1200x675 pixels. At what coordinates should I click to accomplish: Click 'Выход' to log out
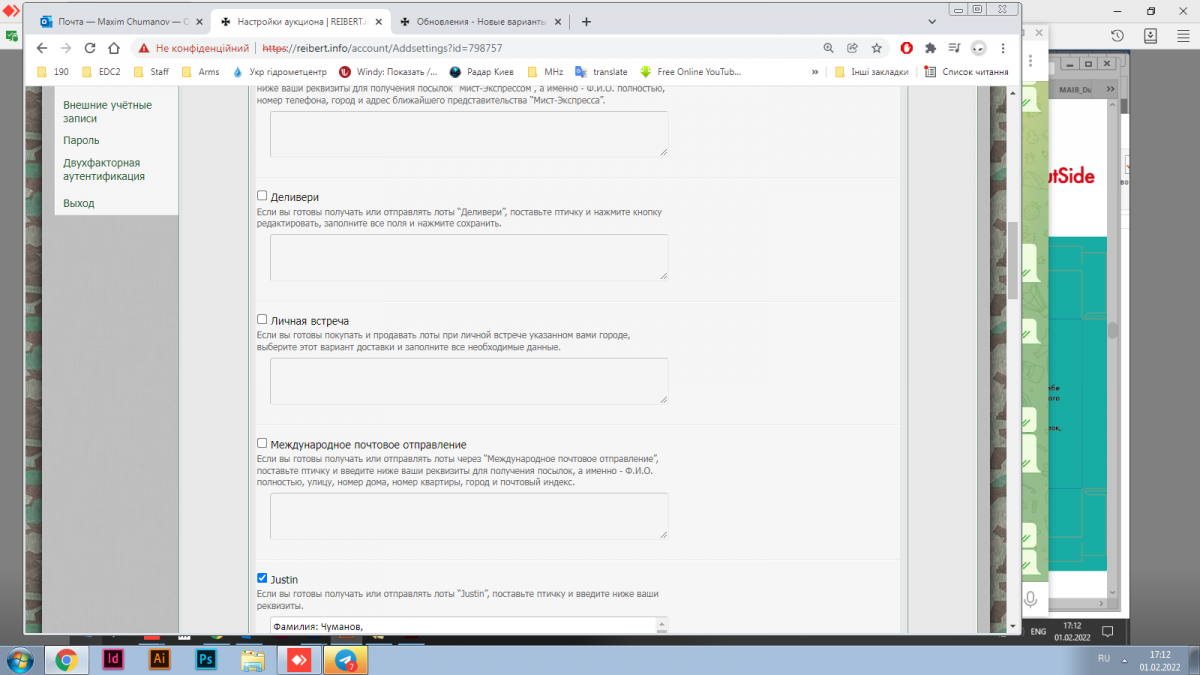(x=79, y=203)
